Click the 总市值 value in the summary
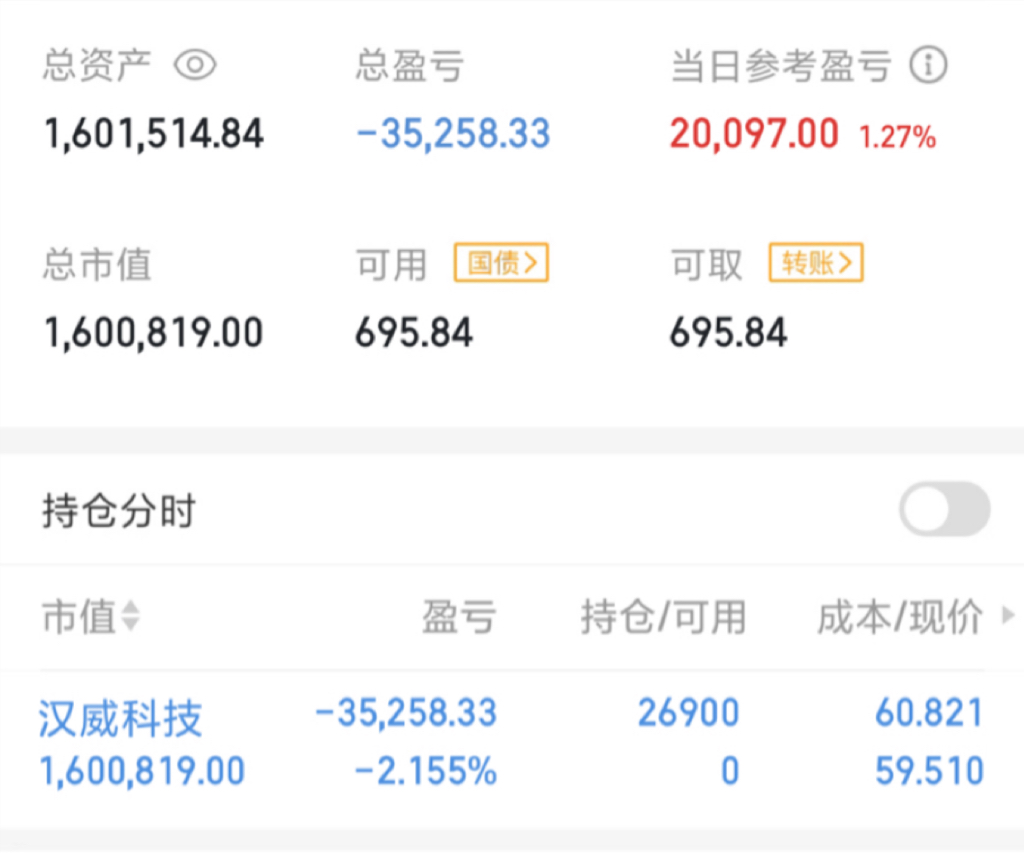This screenshot has height=853, width=1024. [154, 333]
